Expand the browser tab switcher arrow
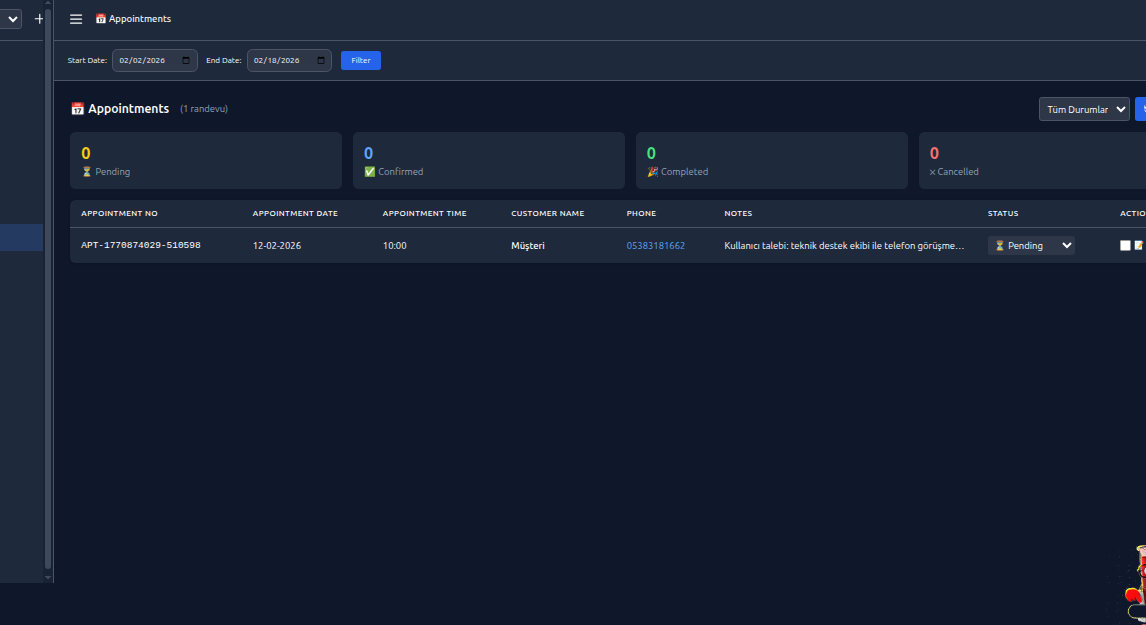 (10, 18)
